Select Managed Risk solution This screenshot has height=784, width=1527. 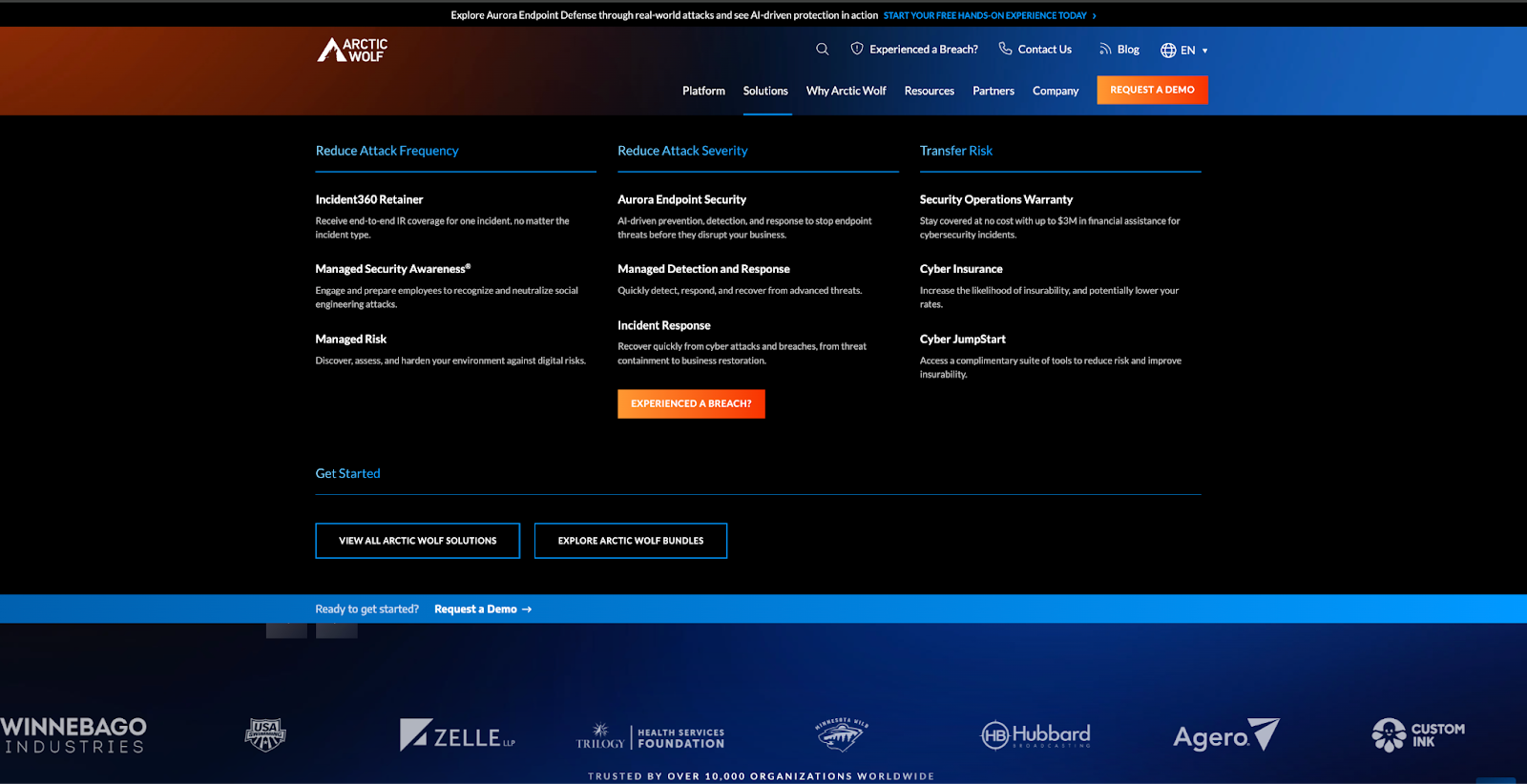coord(351,339)
